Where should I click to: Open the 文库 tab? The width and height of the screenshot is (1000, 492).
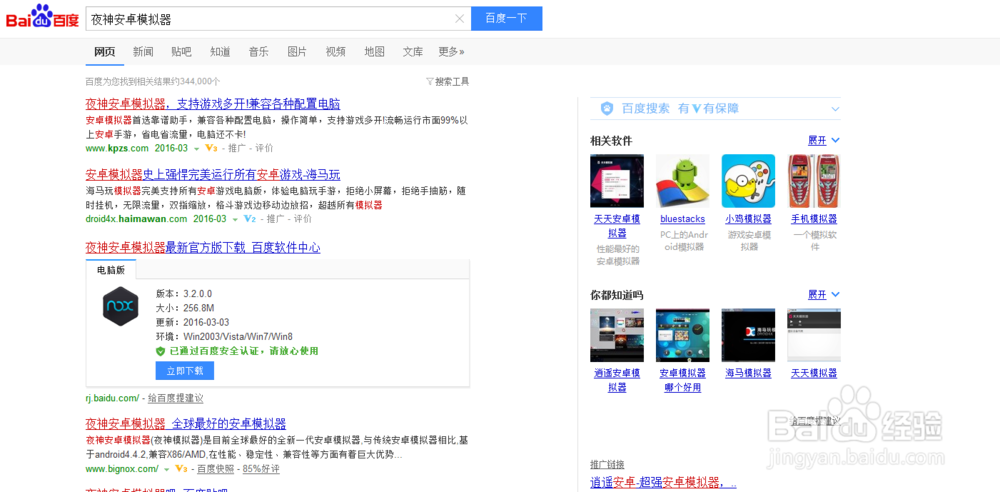(413, 52)
